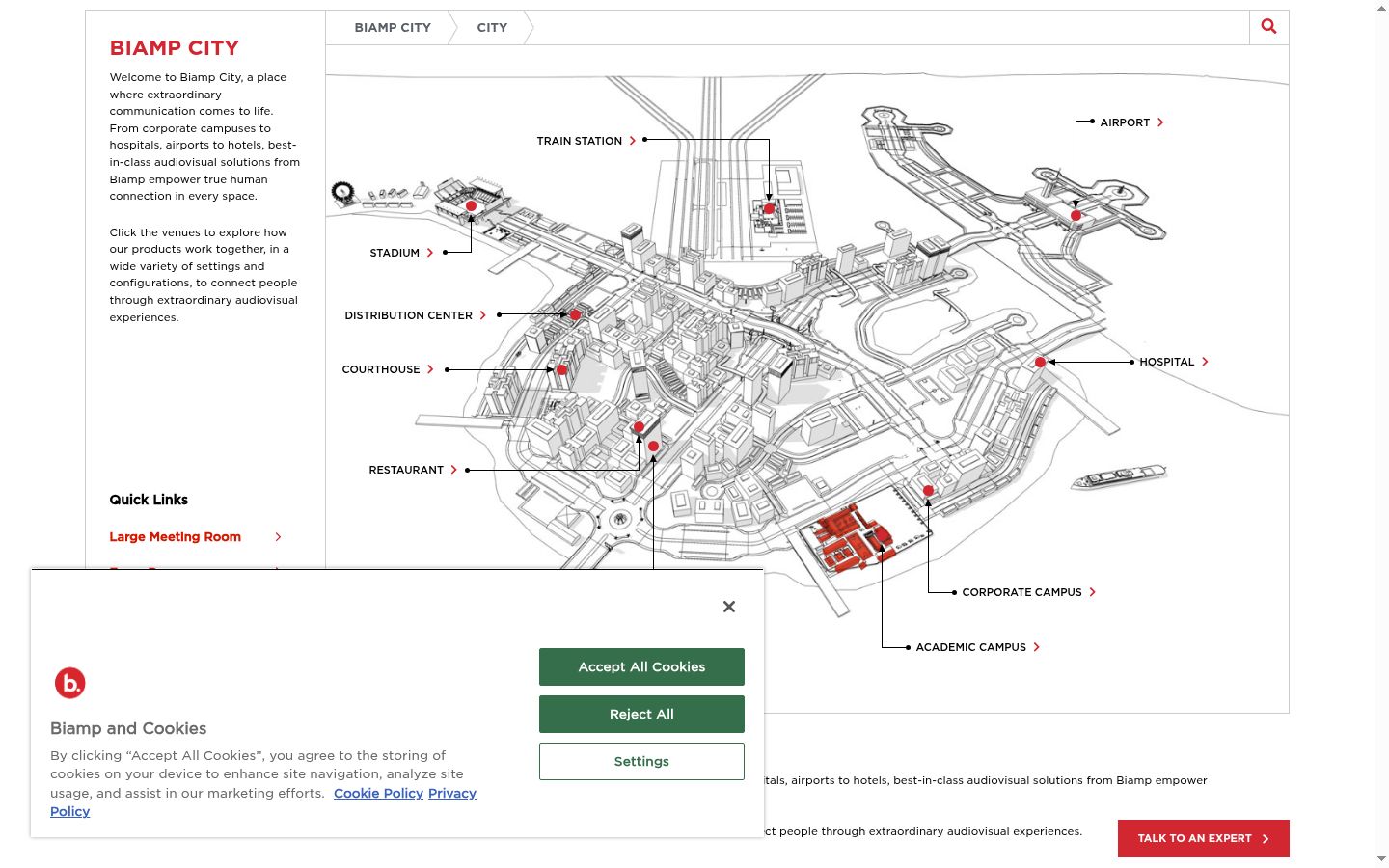The image size is (1389, 868).
Task: Open the Distribution Center label link
Action: [x=416, y=315]
